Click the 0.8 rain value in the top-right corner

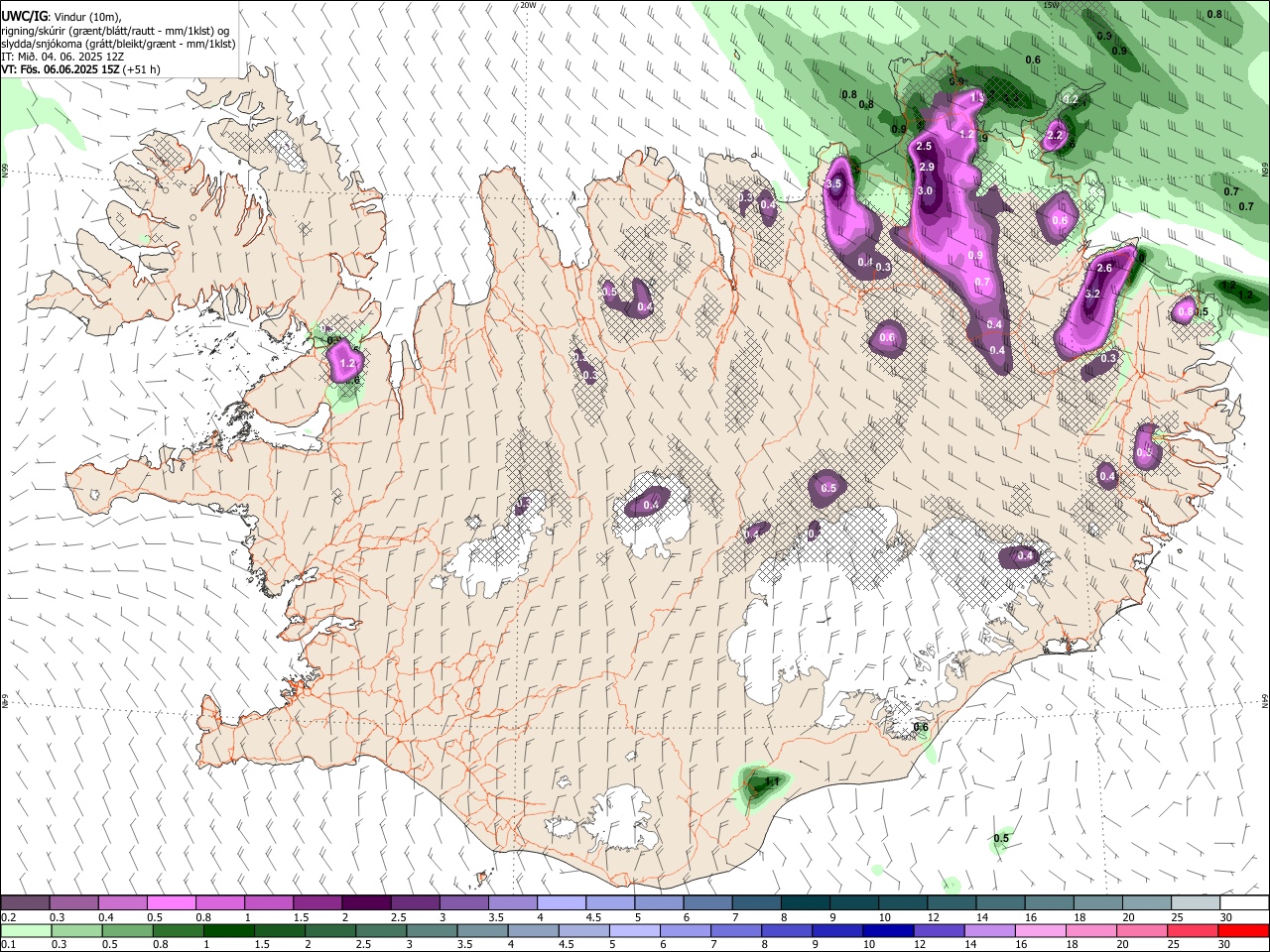pyautogui.click(x=1214, y=14)
